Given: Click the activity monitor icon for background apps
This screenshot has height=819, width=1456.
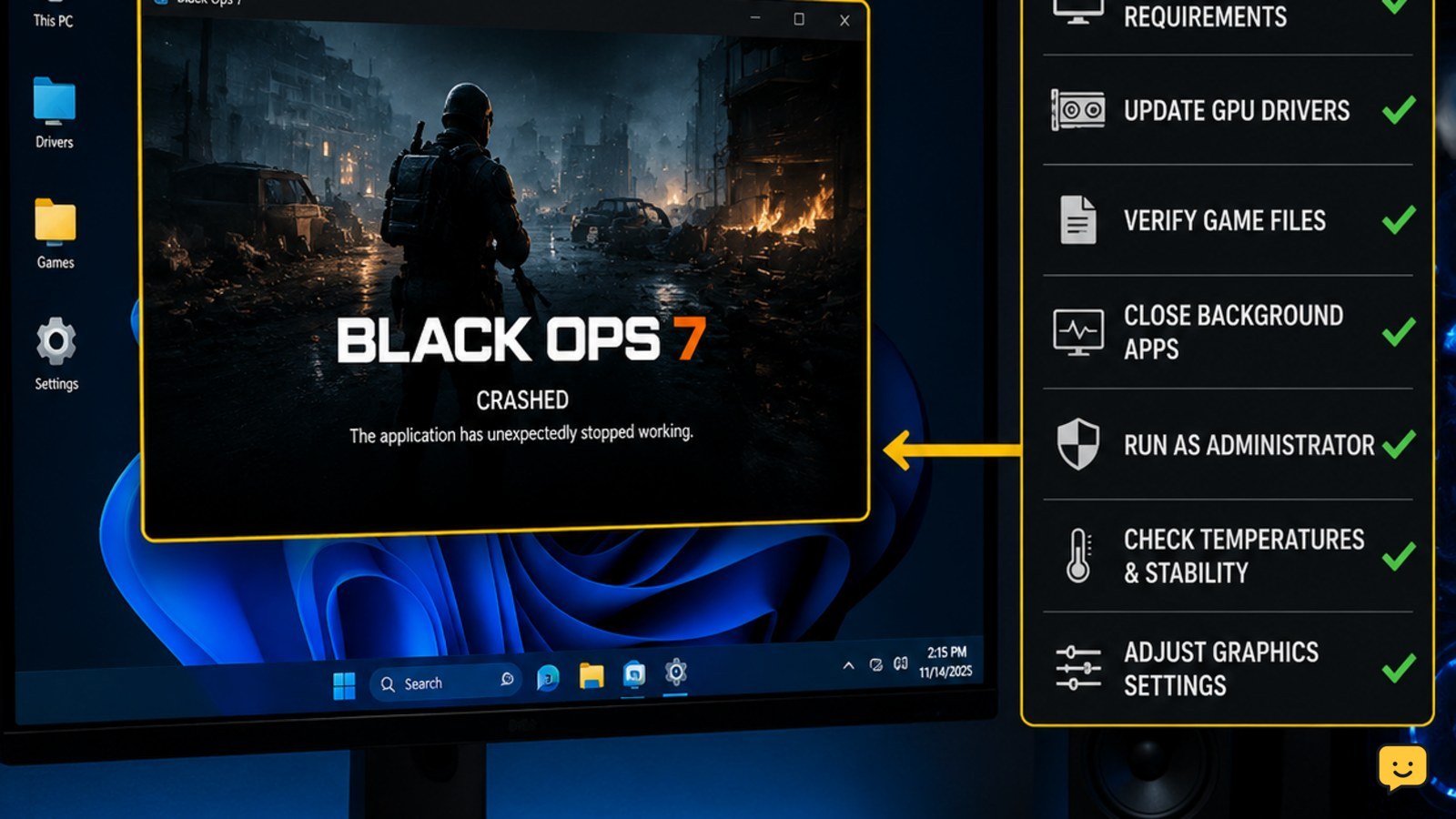Looking at the screenshot, I should click(x=1078, y=332).
